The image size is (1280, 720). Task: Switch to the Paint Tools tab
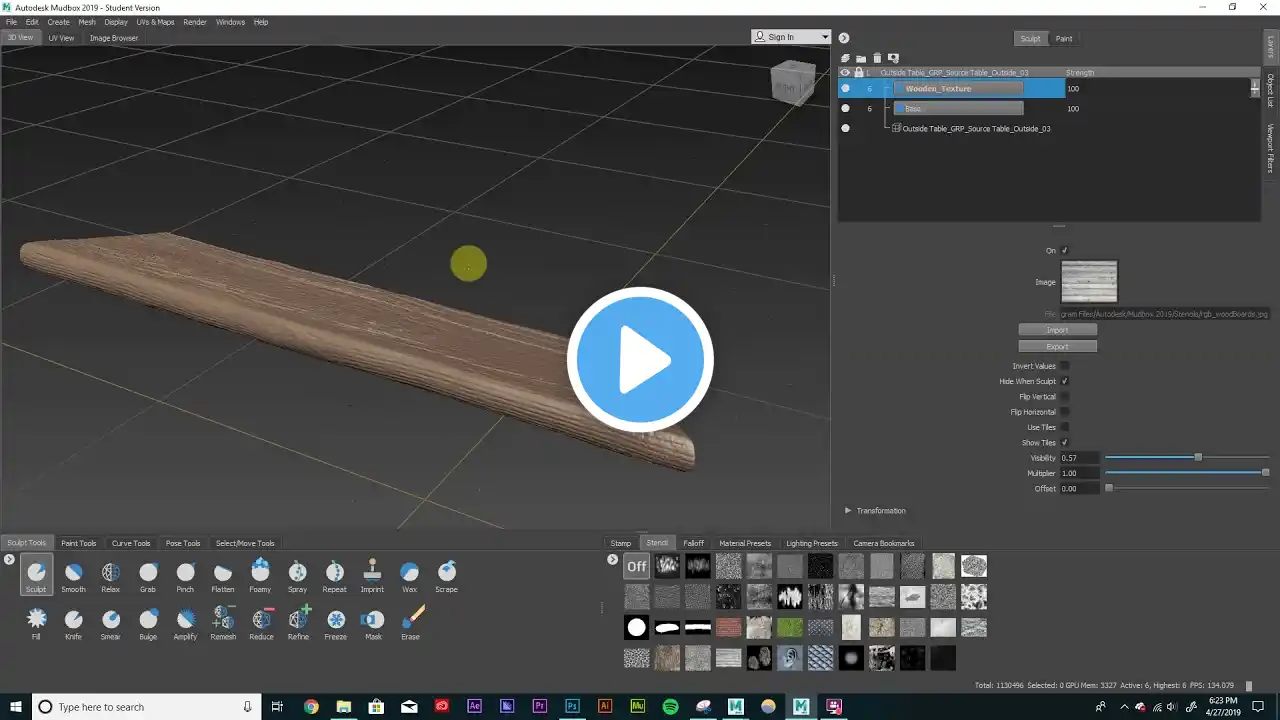[79, 543]
